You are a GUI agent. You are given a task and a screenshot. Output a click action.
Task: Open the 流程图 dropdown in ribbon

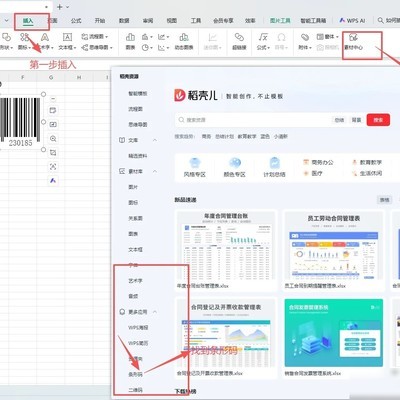click(95, 36)
